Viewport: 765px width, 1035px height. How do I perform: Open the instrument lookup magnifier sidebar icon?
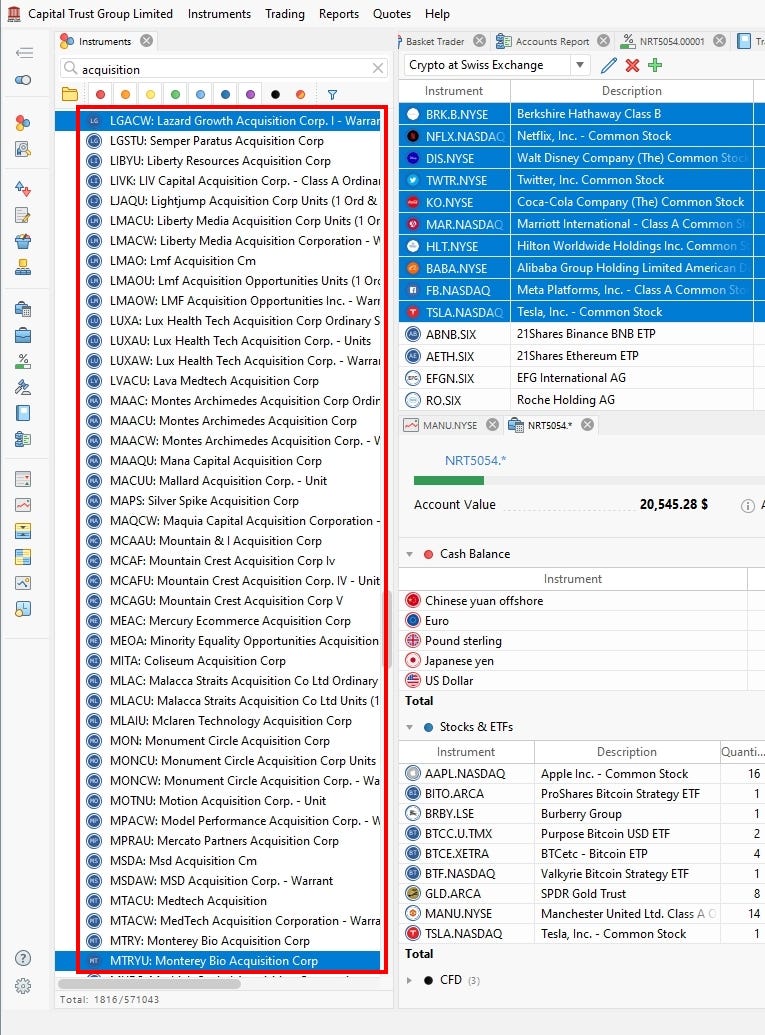tap(23, 149)
